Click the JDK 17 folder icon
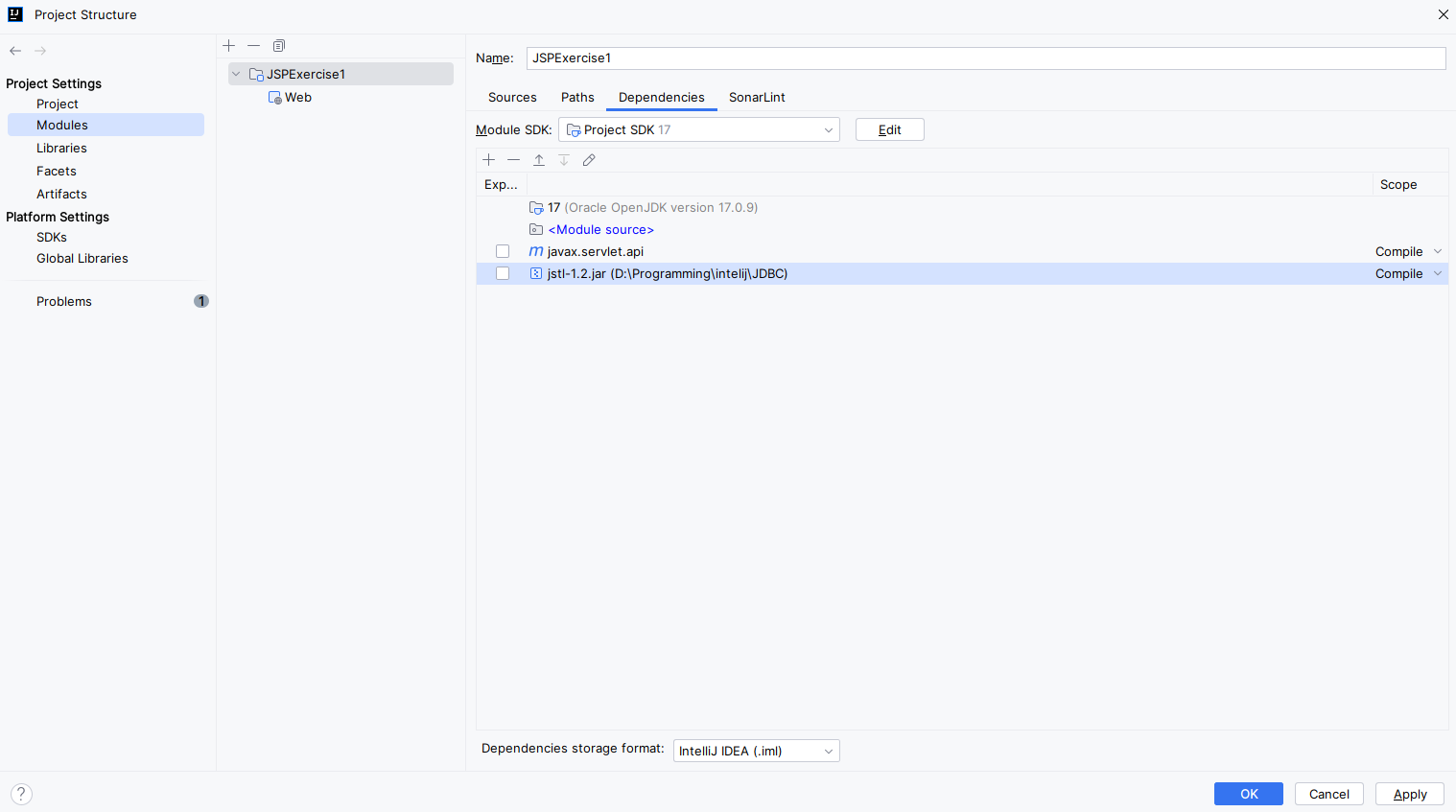Screen dimensions: 1456x812 (536, 208)
